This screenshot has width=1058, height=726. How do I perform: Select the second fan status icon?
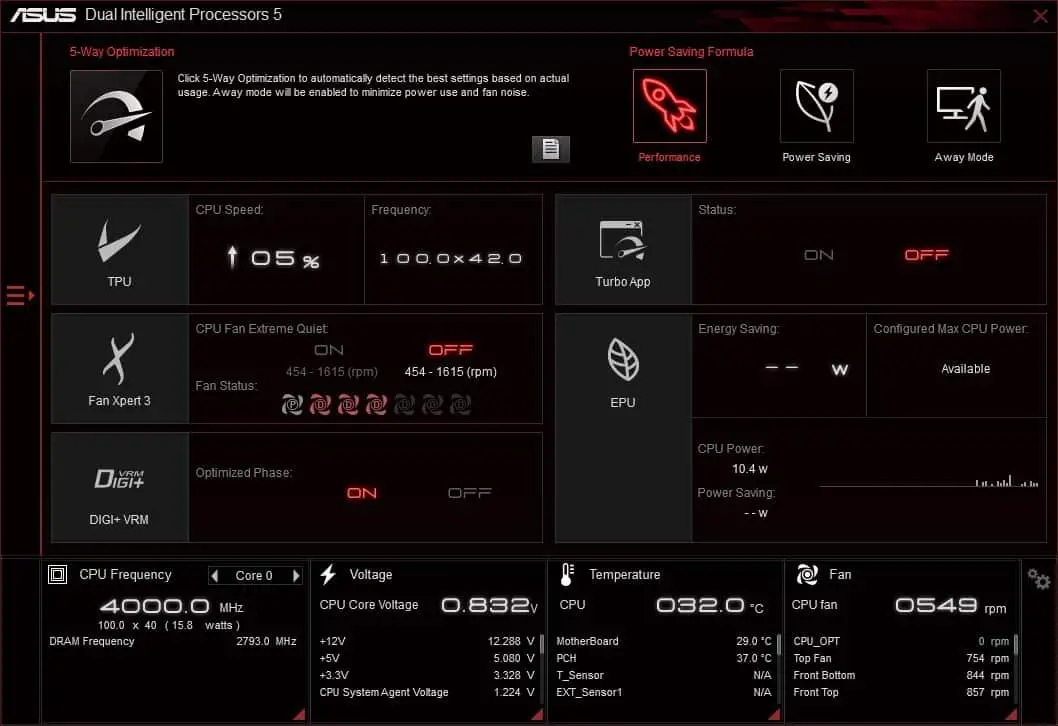click(320, 404)
